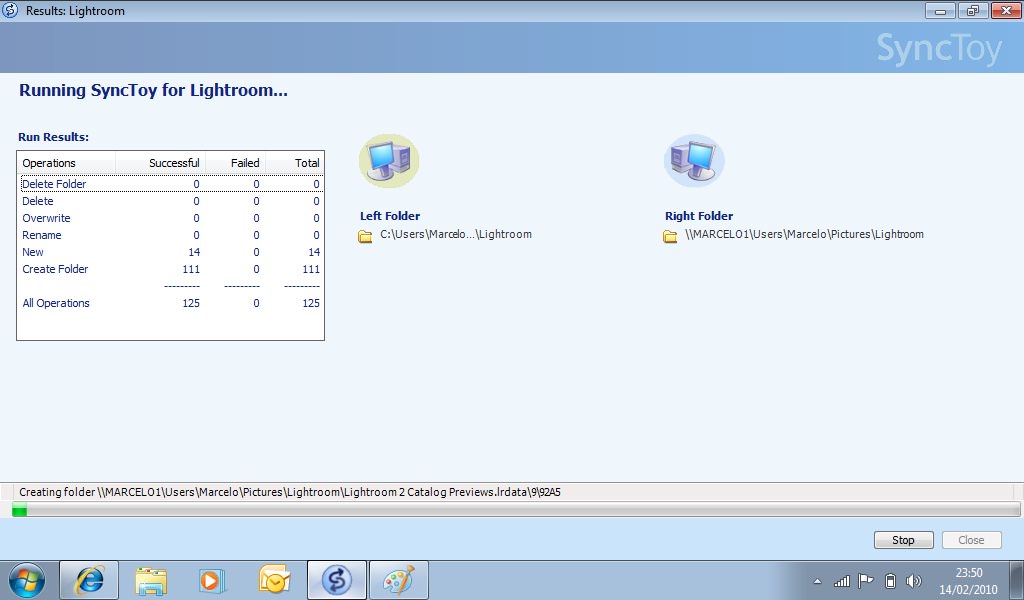This screenshot has width=1024, height=600.
Task: Click the Left Folder computer icon
Action: 389,161
